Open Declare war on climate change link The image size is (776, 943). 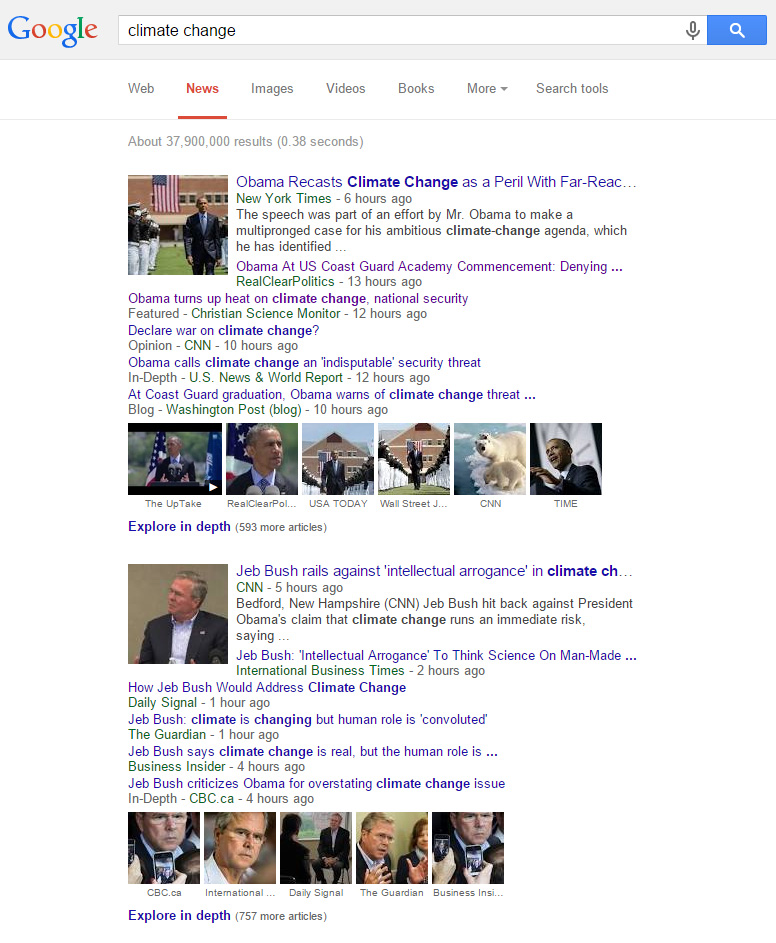coord(223,330)
